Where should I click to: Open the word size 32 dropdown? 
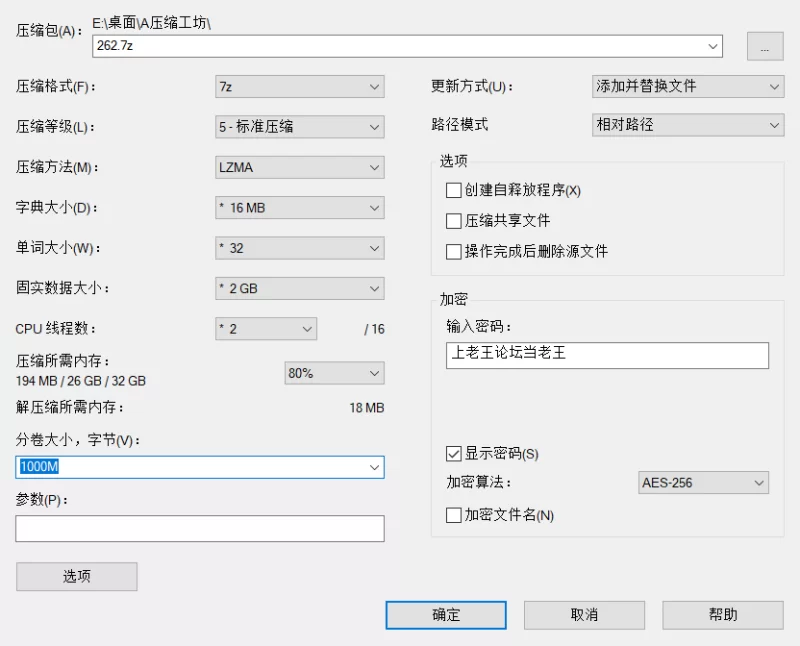pos(299,249)
